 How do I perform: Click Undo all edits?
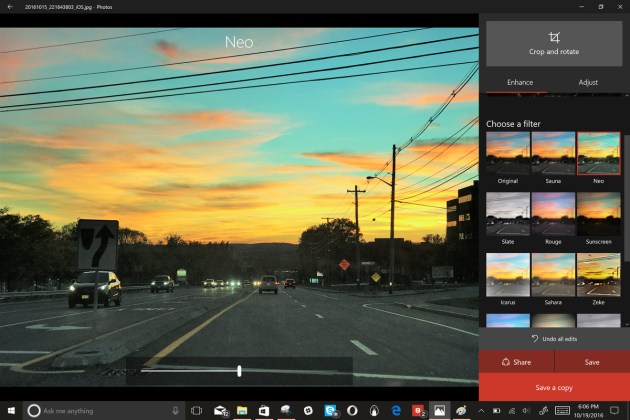coord(554,339)
